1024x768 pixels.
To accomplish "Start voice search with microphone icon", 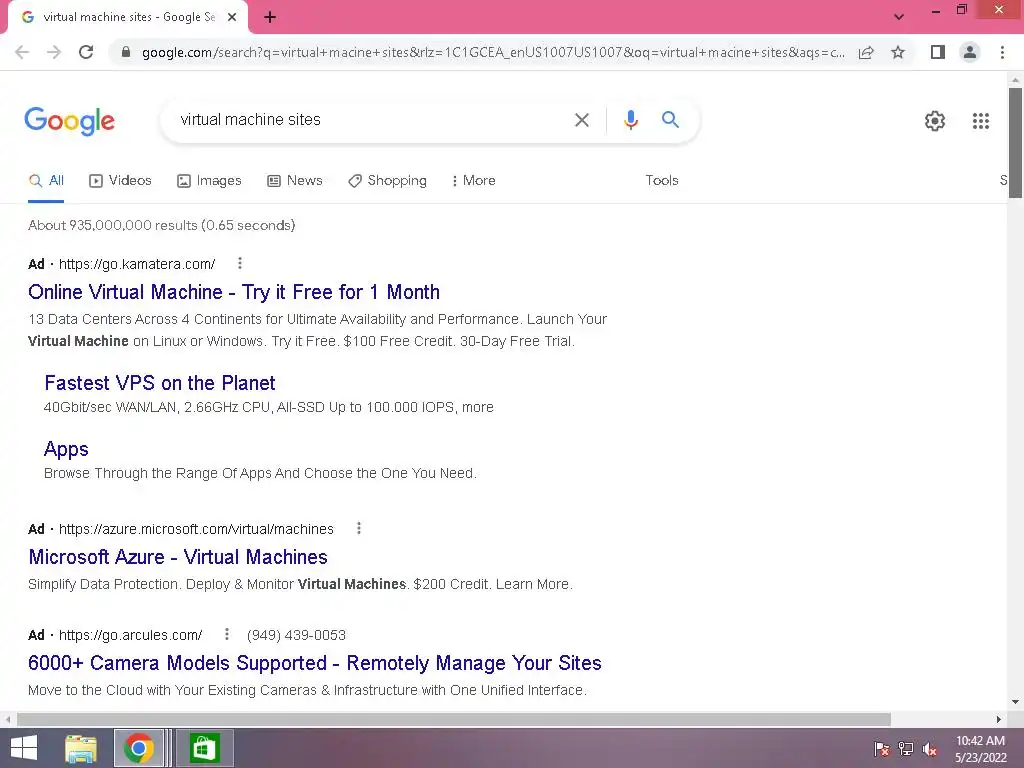I will click(x=630, y=120).
